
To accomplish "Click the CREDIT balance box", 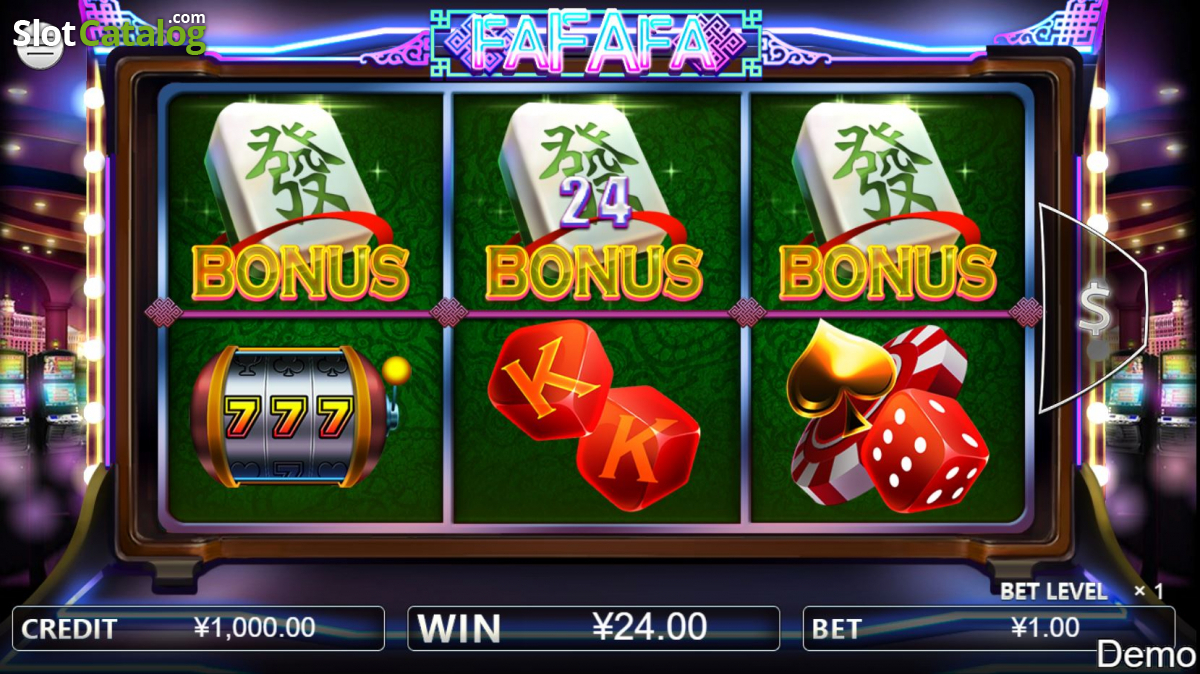I will tap(198, 628).
